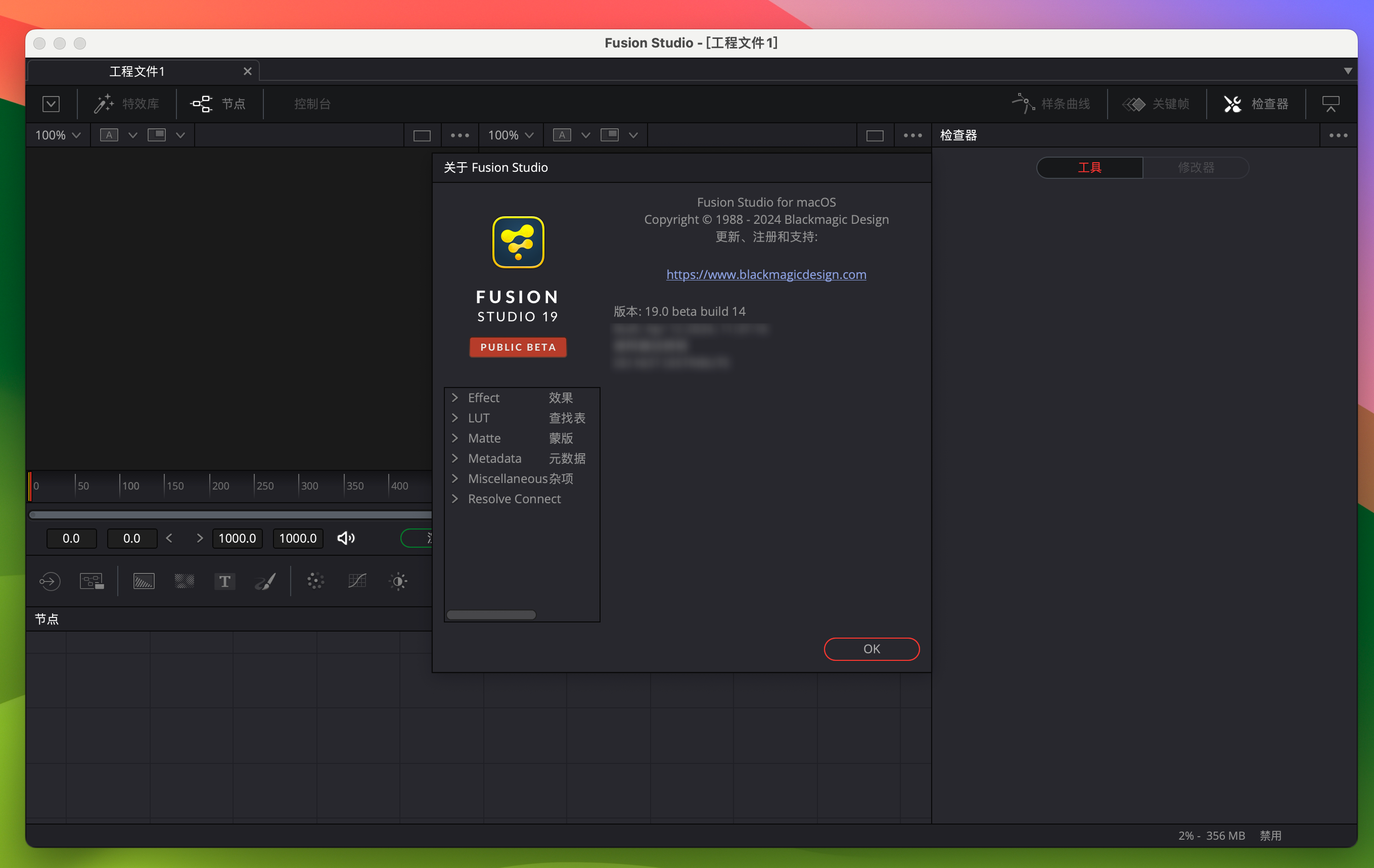Image resolution: width=1374 pixels, height=868 pixels.
Task: Click the Loader tool icon in the toolbar
Action: point(50,581)
